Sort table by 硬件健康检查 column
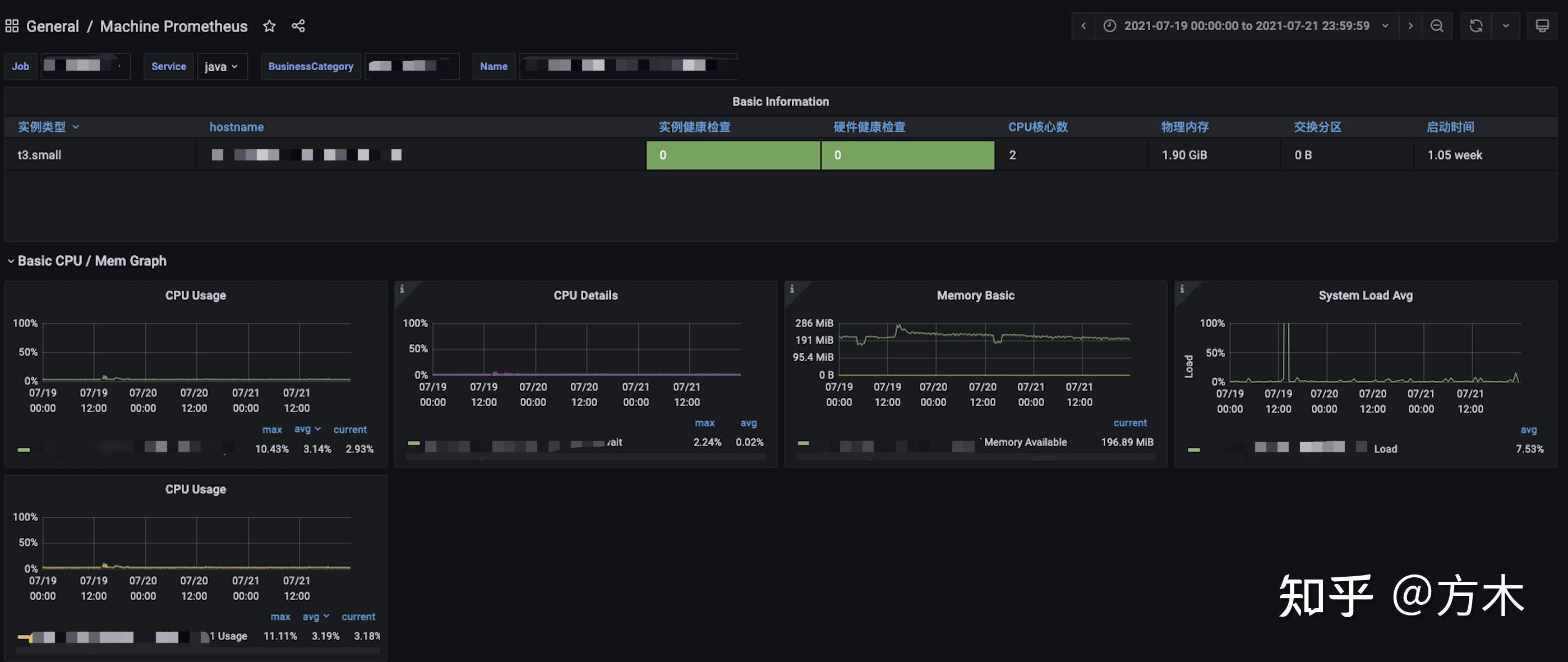The image size is (1568, 662). pos(869,127)
